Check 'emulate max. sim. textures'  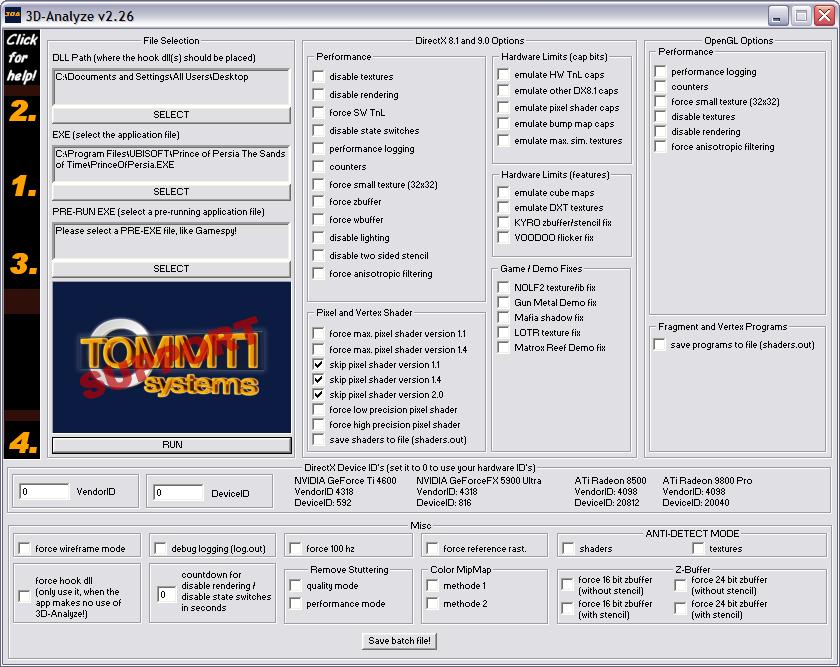click(504, 140)
